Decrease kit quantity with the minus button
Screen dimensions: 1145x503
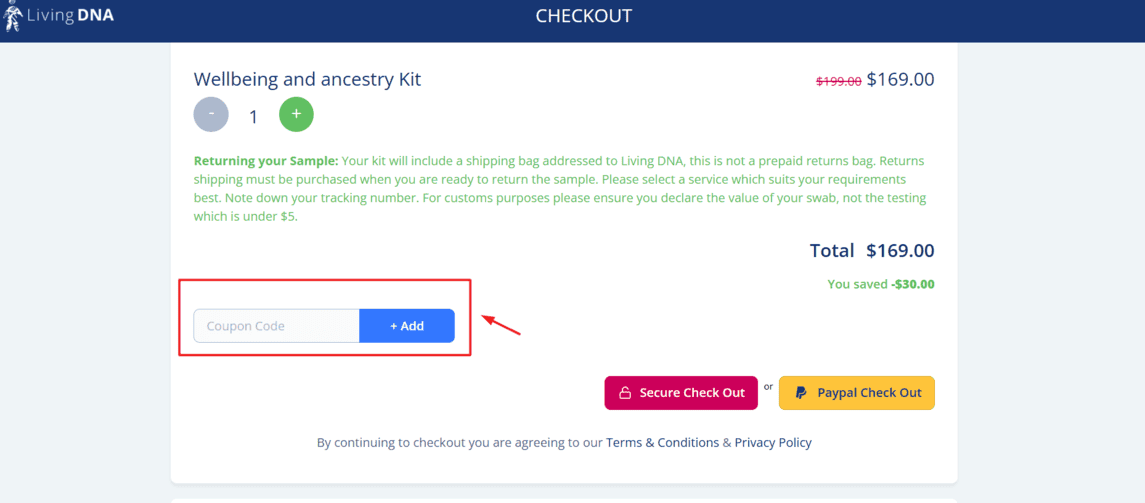coord(211,115)
